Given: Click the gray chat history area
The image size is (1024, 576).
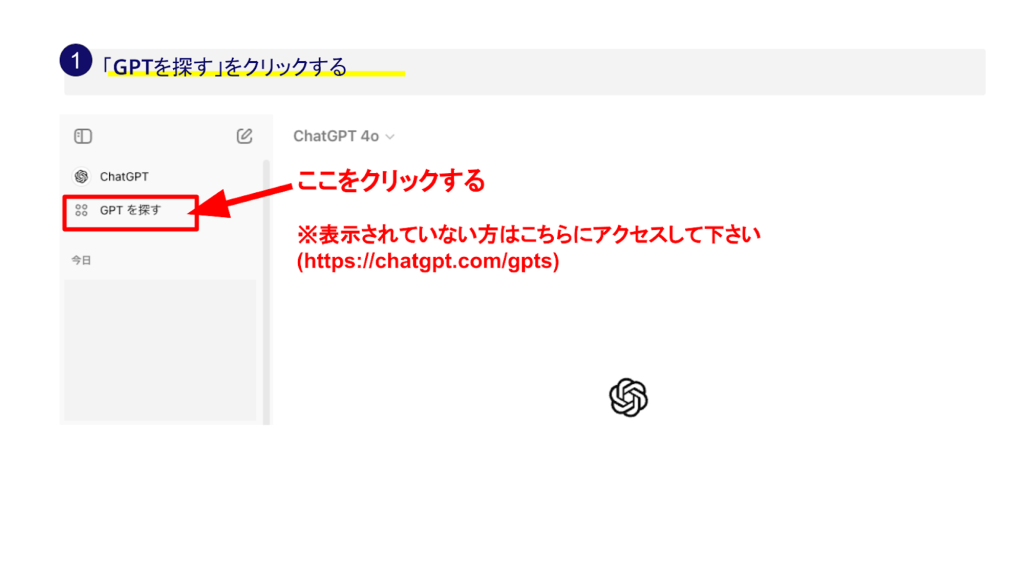Looking at the screenshot, I should [160, 350].
